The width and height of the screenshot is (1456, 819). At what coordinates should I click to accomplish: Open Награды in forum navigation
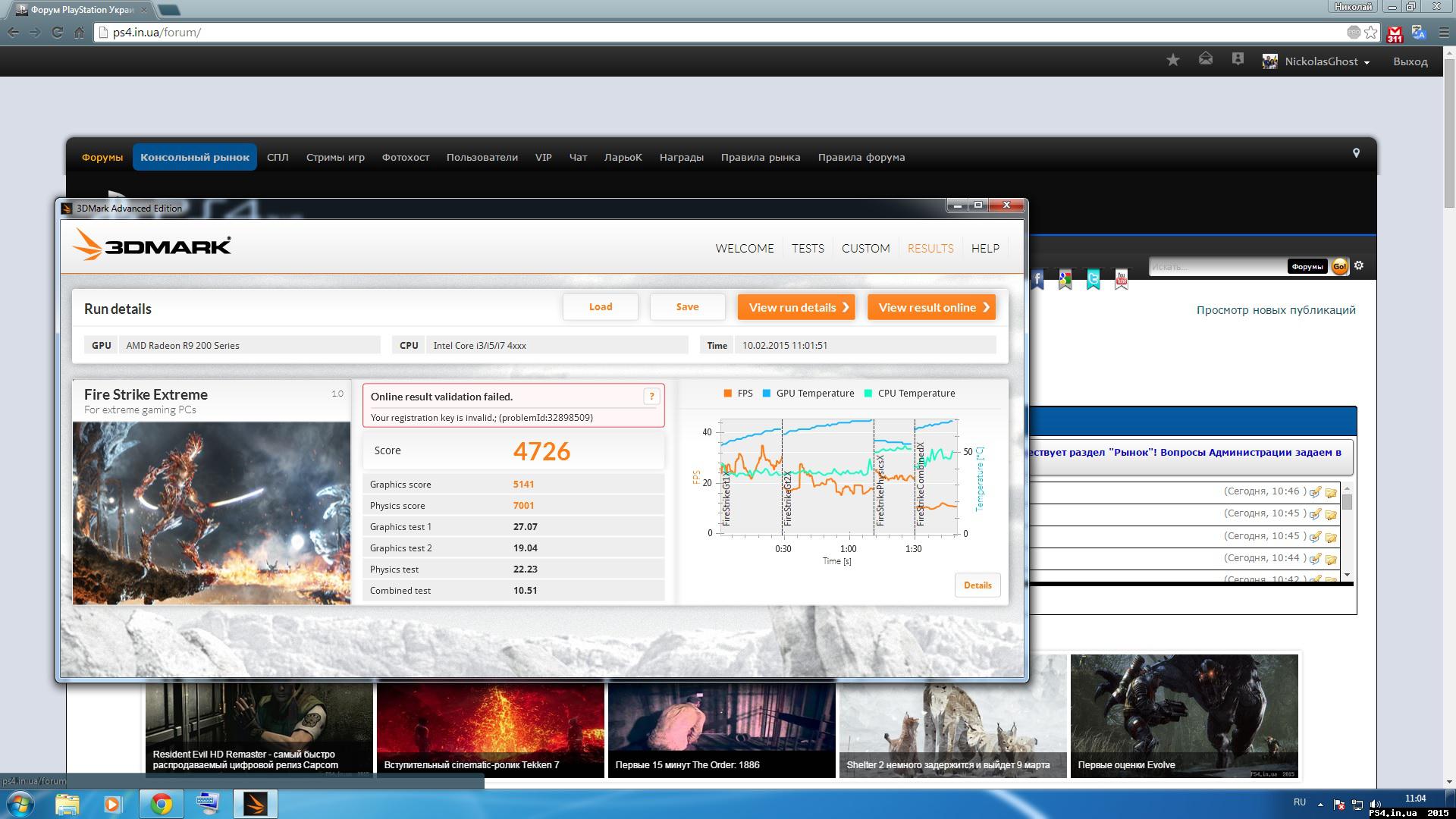[681, 157]
